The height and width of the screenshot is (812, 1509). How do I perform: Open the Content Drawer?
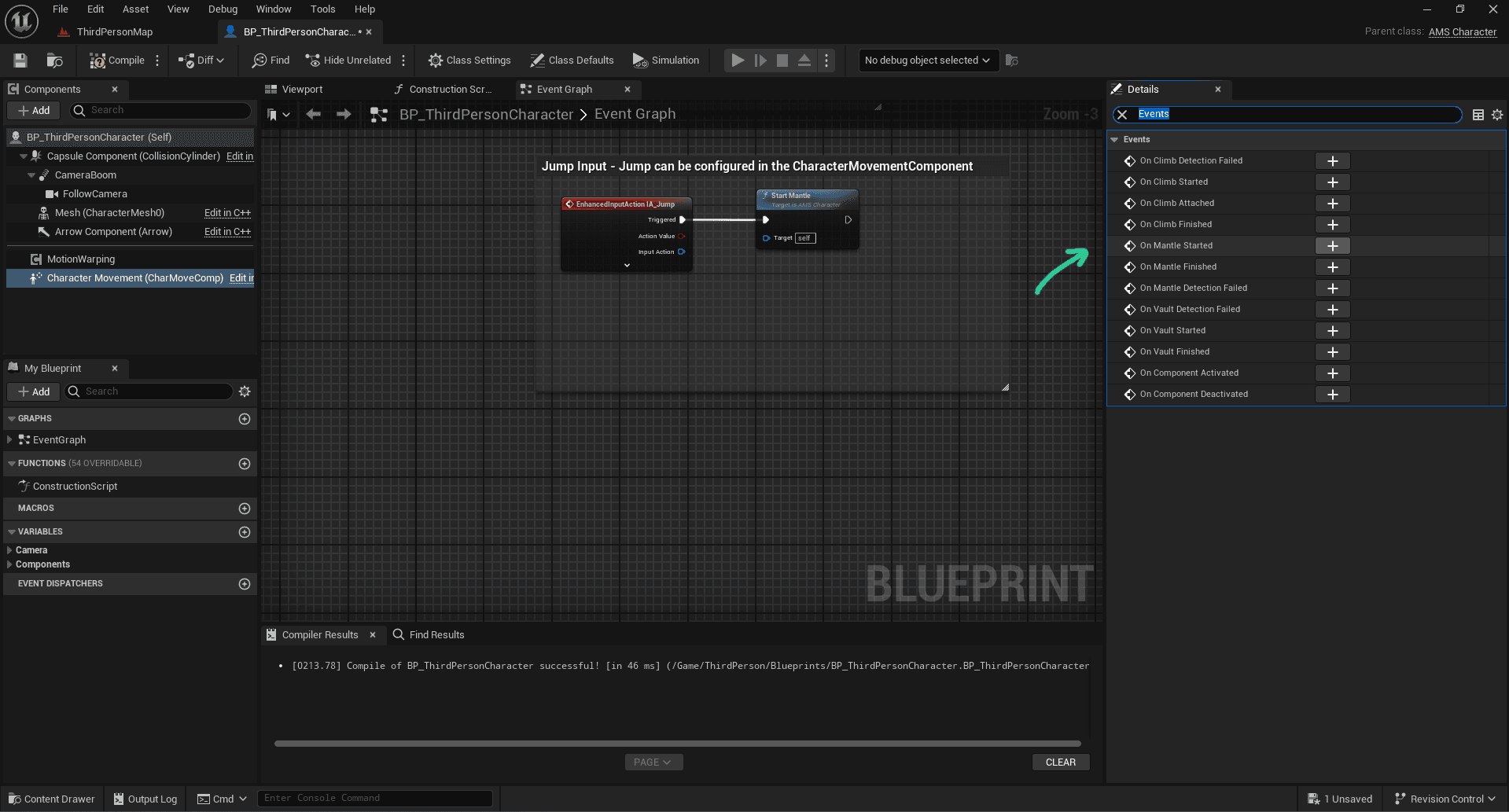click(52, 799)
